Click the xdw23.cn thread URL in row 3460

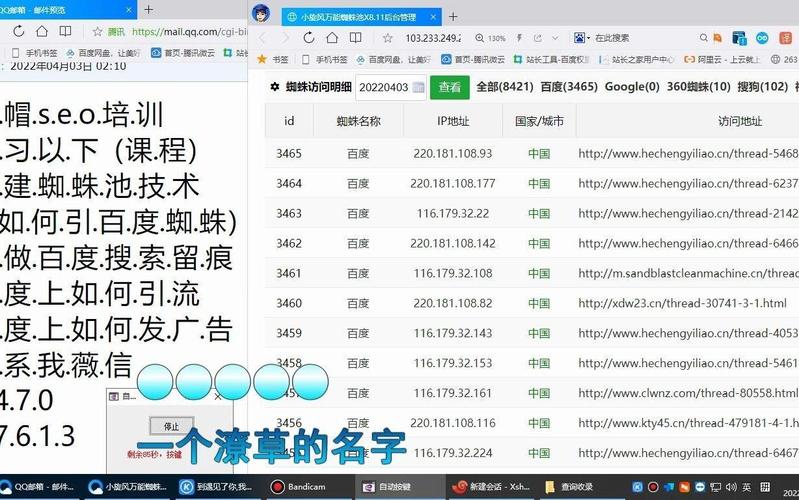coord(682,303)
